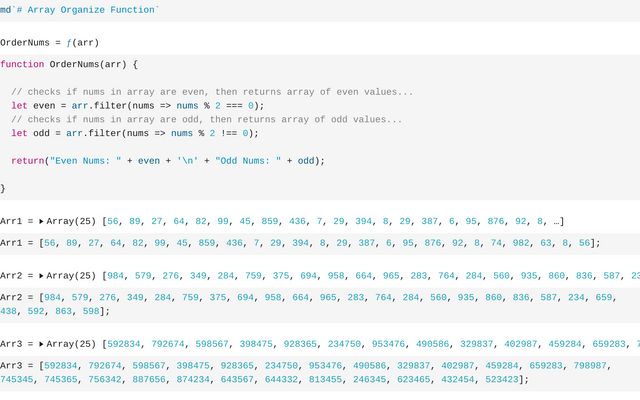Image resolution: width=640 pixels, height=400 pixels.
Task: Click the markdown cell with Array Organize Function
Action: coord(80,9)
